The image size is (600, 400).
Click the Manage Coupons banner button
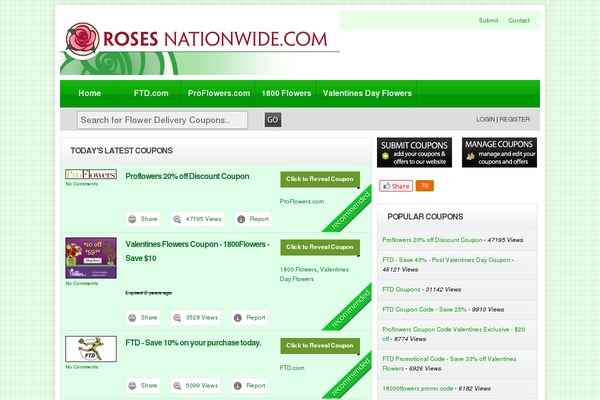click(499, 152)
